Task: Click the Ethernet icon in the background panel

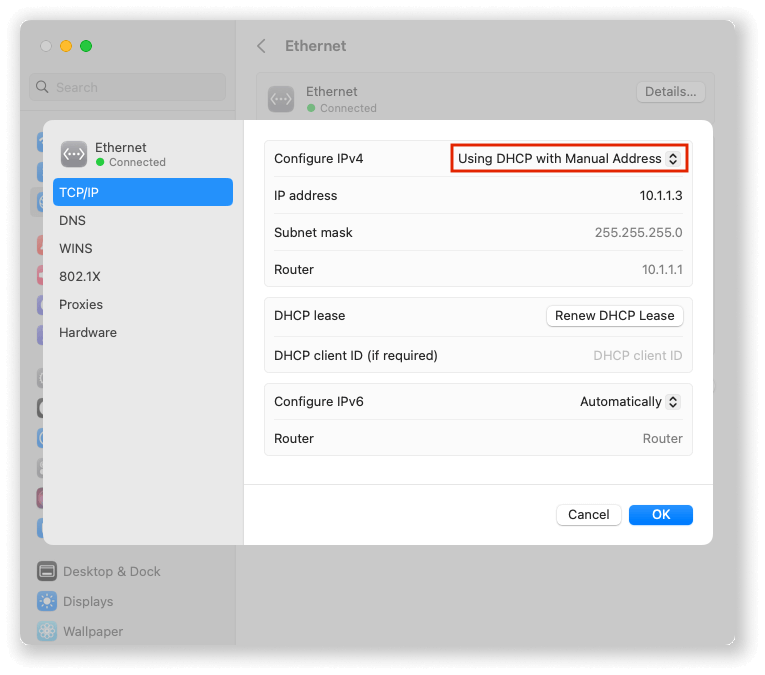Action: (x=281, y=99)
